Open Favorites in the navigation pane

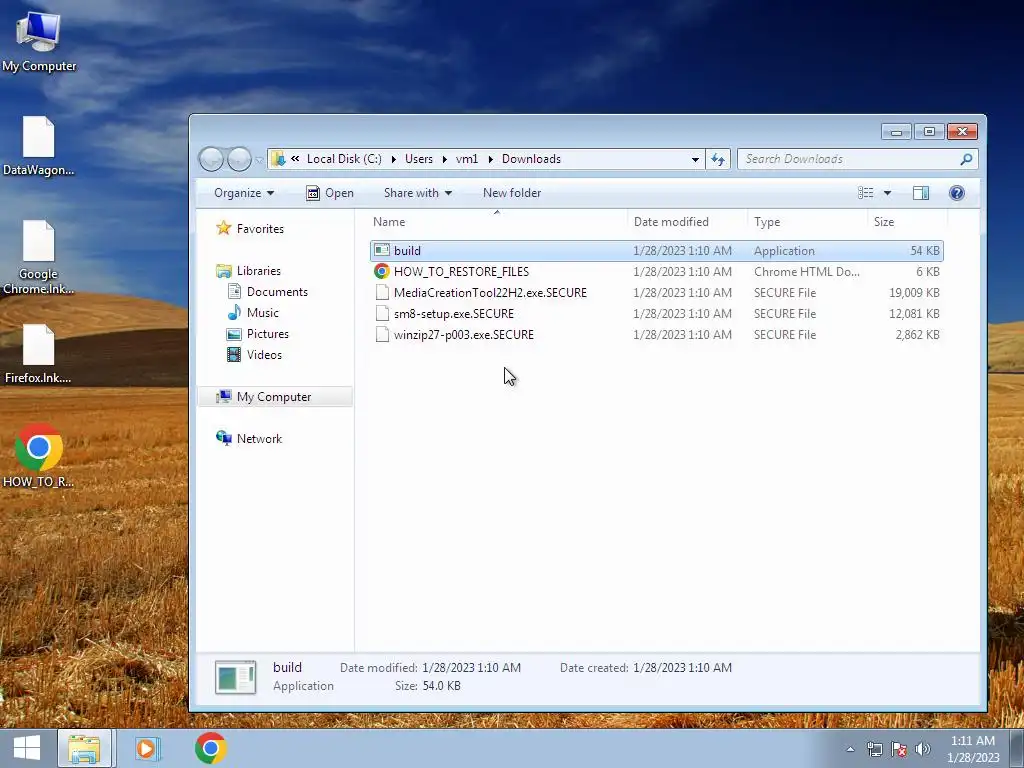(260, 229)
